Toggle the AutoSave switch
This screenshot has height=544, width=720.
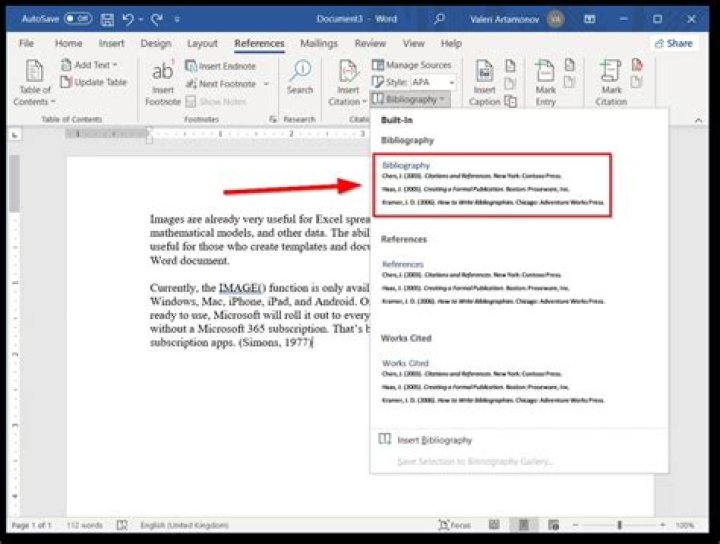tap(78, 19)
